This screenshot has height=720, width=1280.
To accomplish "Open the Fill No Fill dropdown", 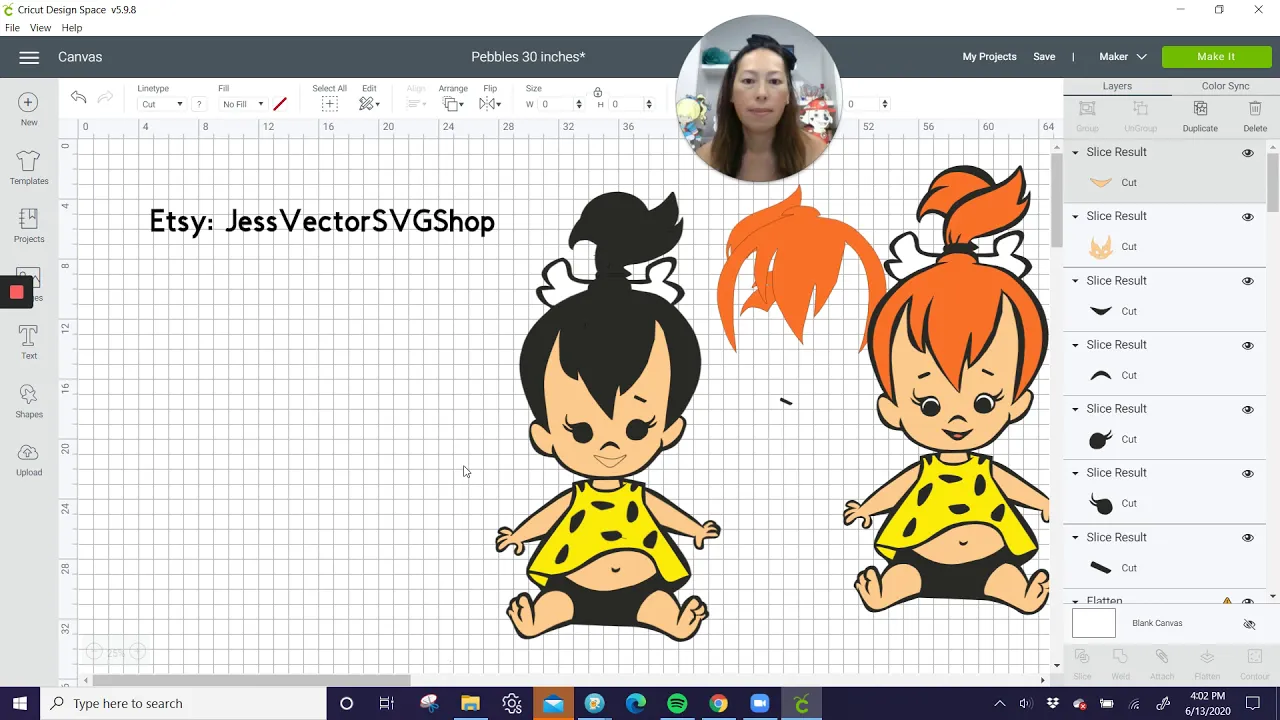I will [243, 104].
